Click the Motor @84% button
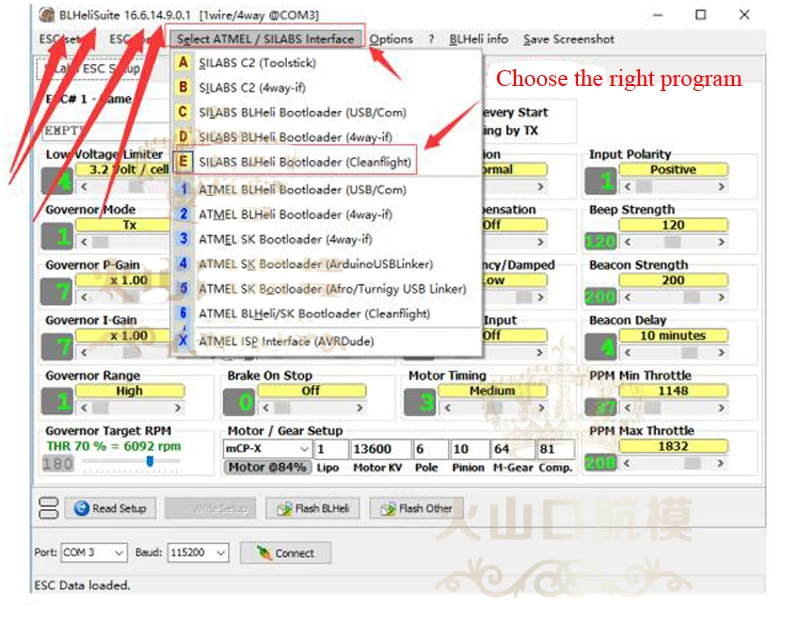 pyautogui.click(x=267, y=467)
